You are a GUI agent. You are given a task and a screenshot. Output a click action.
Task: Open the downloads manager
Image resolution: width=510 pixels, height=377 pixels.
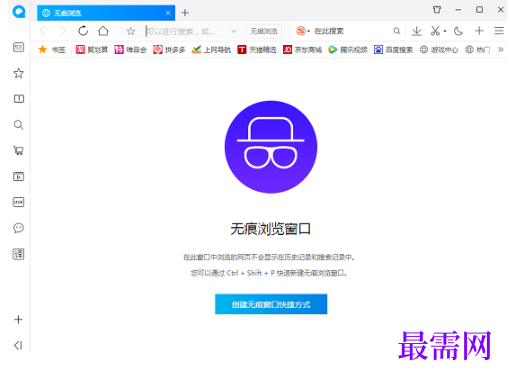pyautogui.click(x=416, y=31)
